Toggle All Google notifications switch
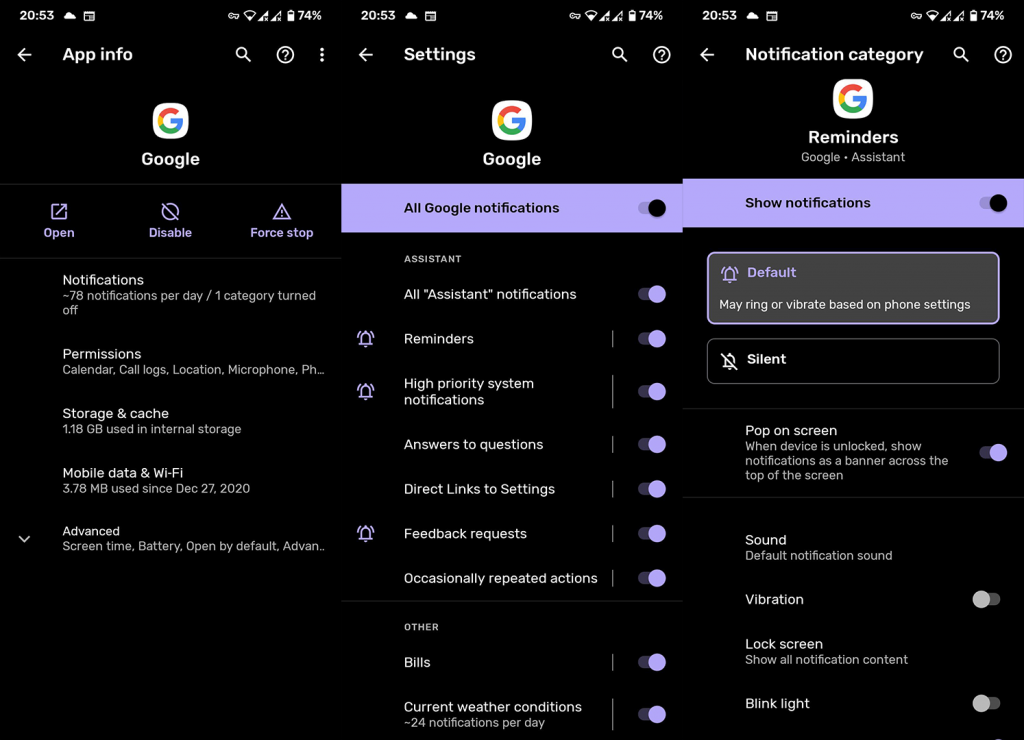Image resolution: width=1024 pixels, height=740 pixels. [x=652, y=208]
